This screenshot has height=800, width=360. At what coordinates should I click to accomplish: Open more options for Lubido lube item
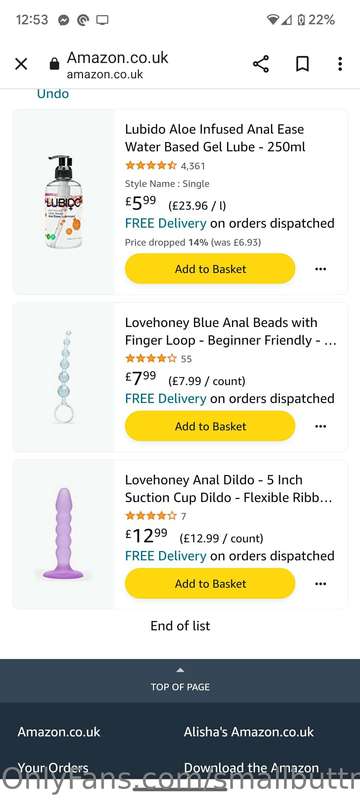pos(320,269)
